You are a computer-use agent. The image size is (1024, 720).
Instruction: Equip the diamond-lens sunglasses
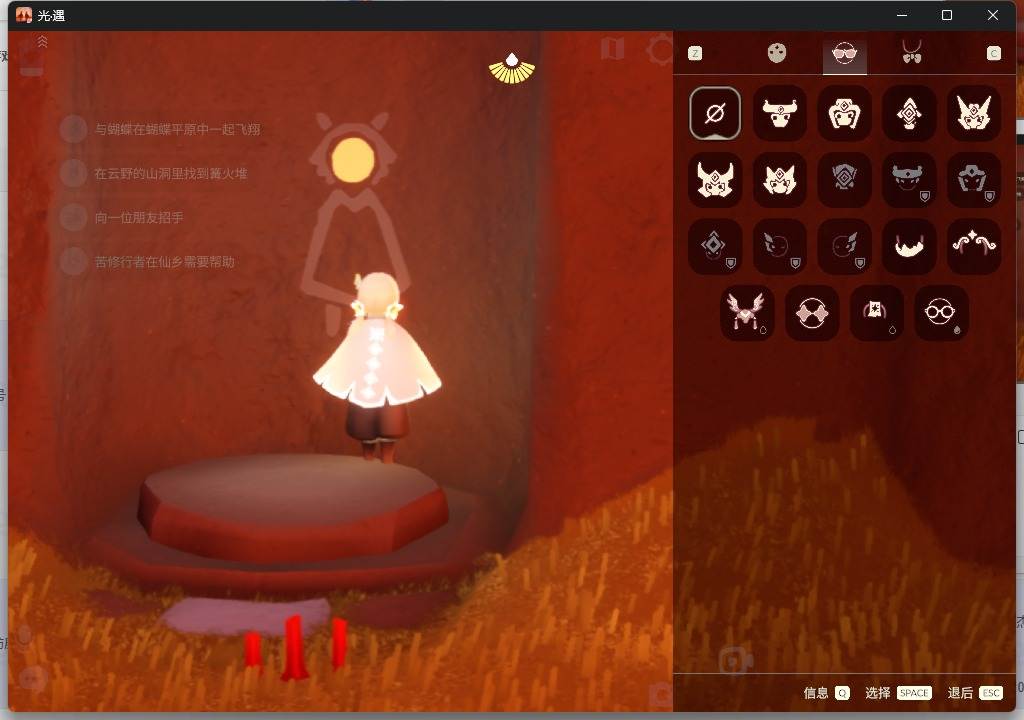(x=812, y=312)
